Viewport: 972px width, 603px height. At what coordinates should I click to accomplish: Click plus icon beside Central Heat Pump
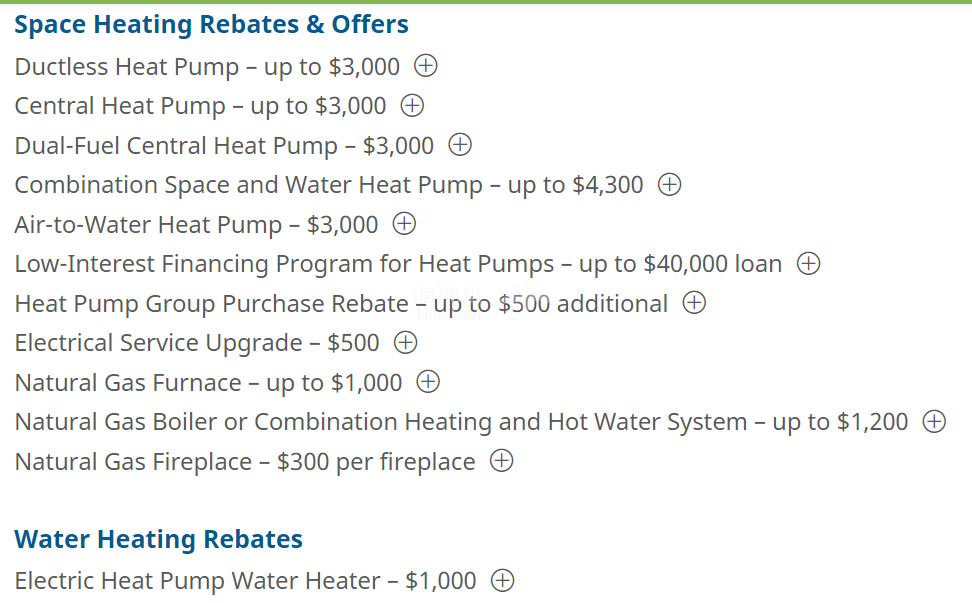coord(412,105)
